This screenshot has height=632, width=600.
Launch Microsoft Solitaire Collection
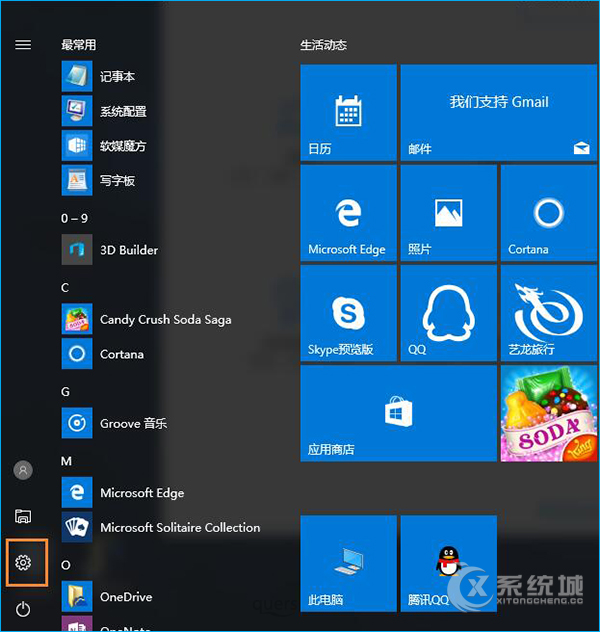pyautogui.click(x=161, y=527)
